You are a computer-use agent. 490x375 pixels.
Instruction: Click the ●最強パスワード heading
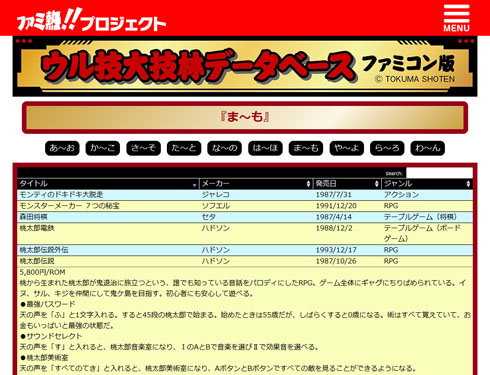tap(47, 304)
